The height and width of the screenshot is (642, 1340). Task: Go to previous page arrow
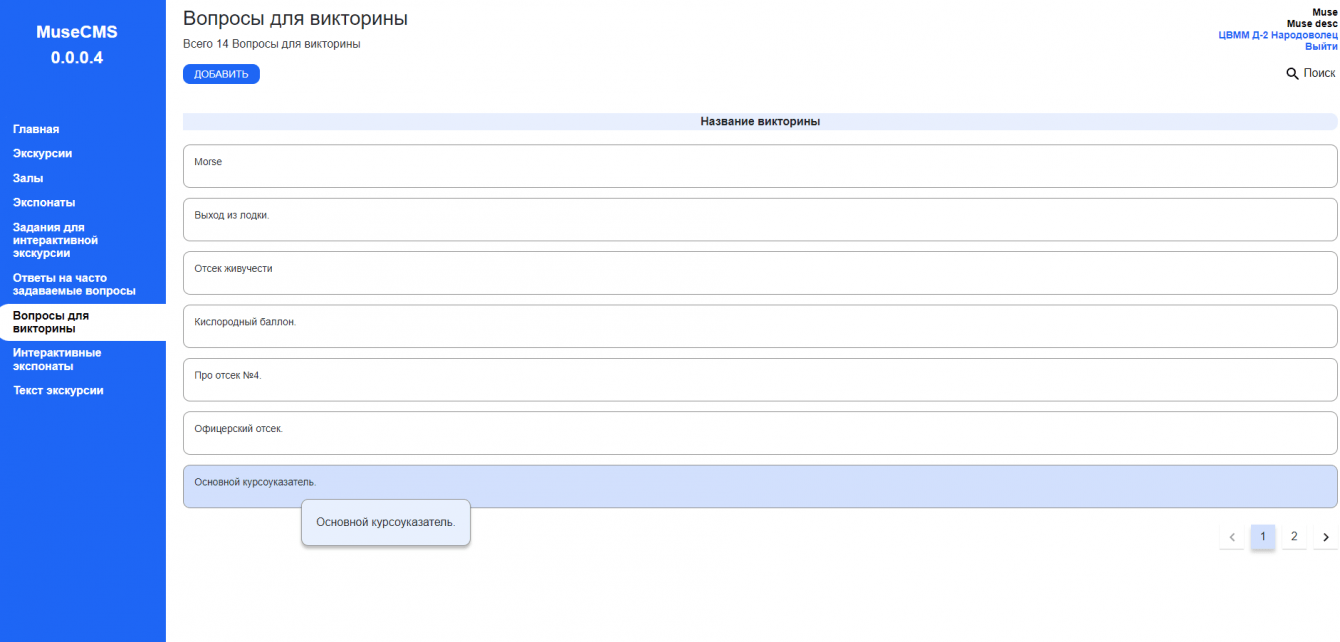(1232, 537)
